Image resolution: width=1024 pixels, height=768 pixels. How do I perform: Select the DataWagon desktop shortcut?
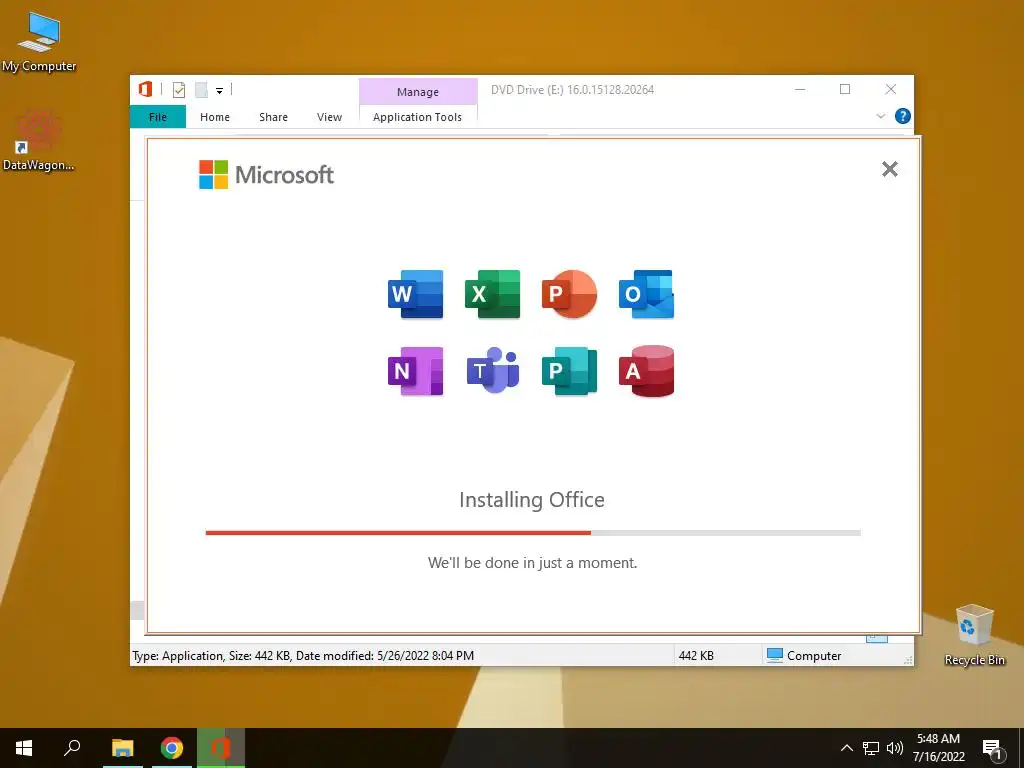[x=39, y=141]
